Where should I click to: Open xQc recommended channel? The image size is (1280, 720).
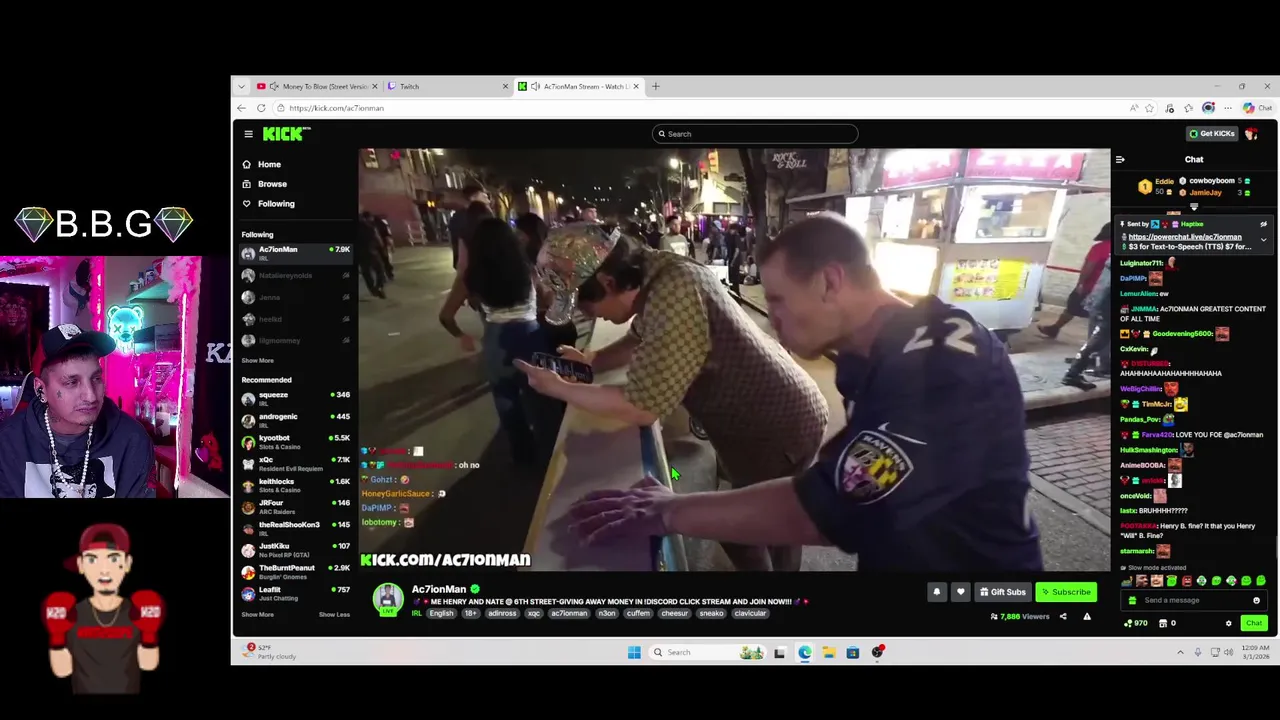(295, 463)
